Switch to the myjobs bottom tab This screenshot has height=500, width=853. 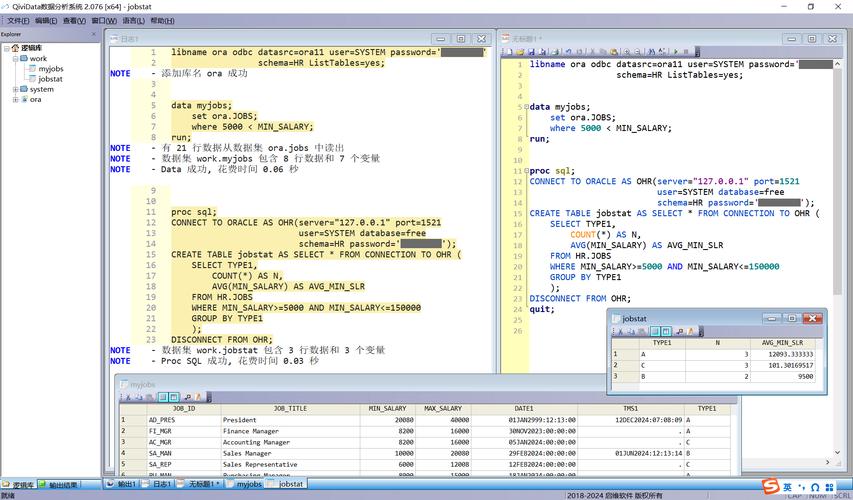(248, 484)
